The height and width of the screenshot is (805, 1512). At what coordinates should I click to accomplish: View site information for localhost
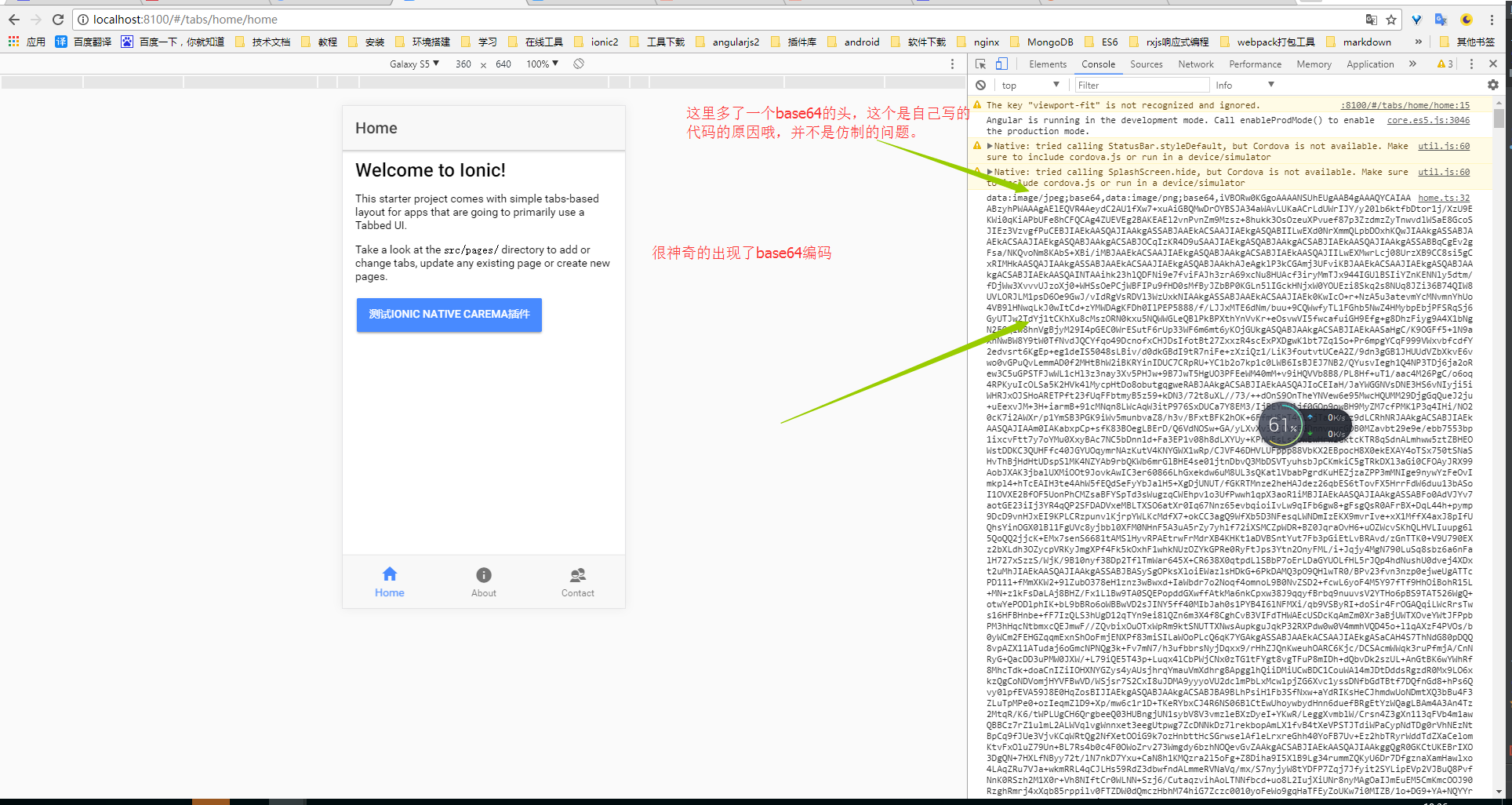click(x=83, y=20)
